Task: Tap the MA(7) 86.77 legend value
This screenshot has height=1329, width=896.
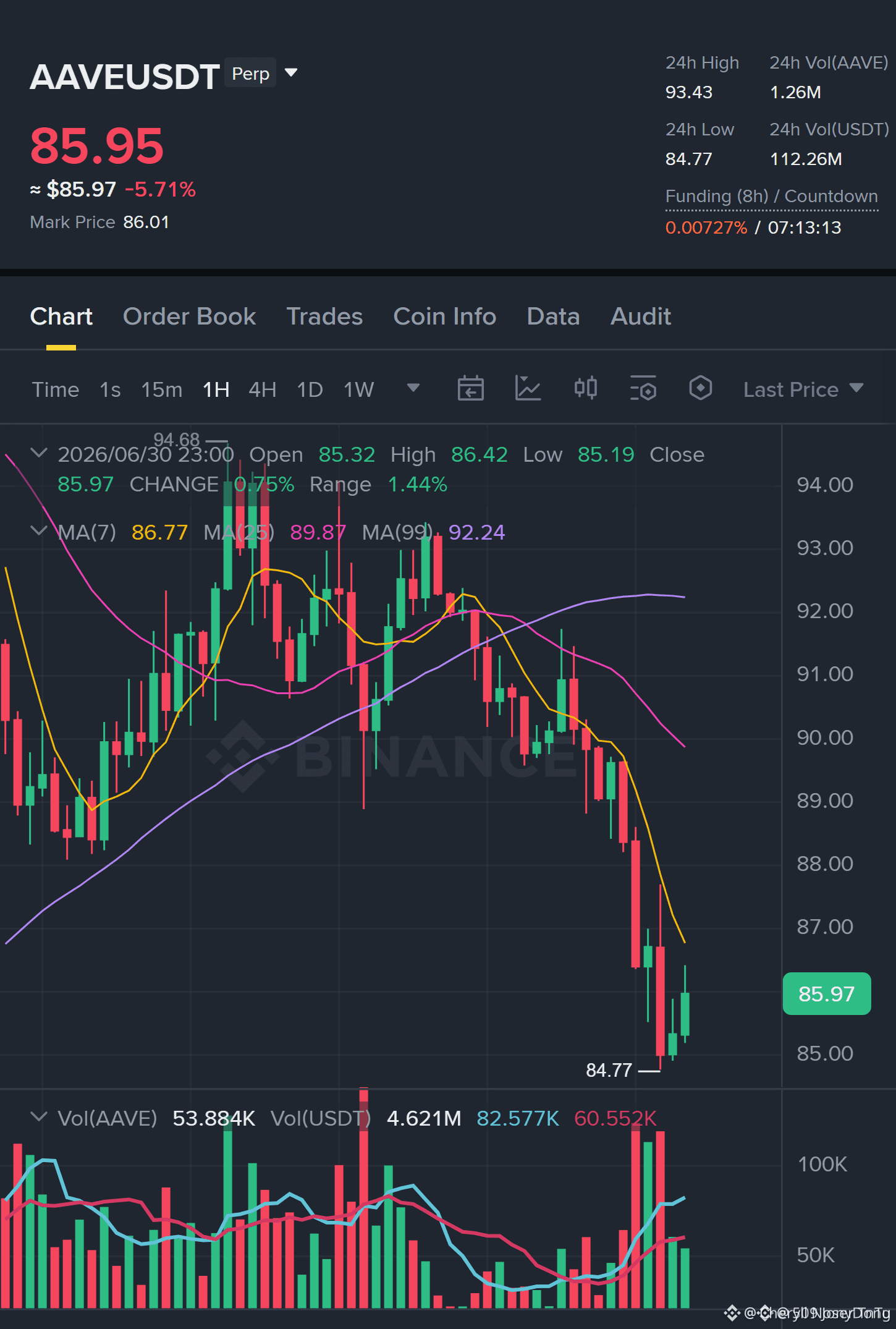Action: 159,532
